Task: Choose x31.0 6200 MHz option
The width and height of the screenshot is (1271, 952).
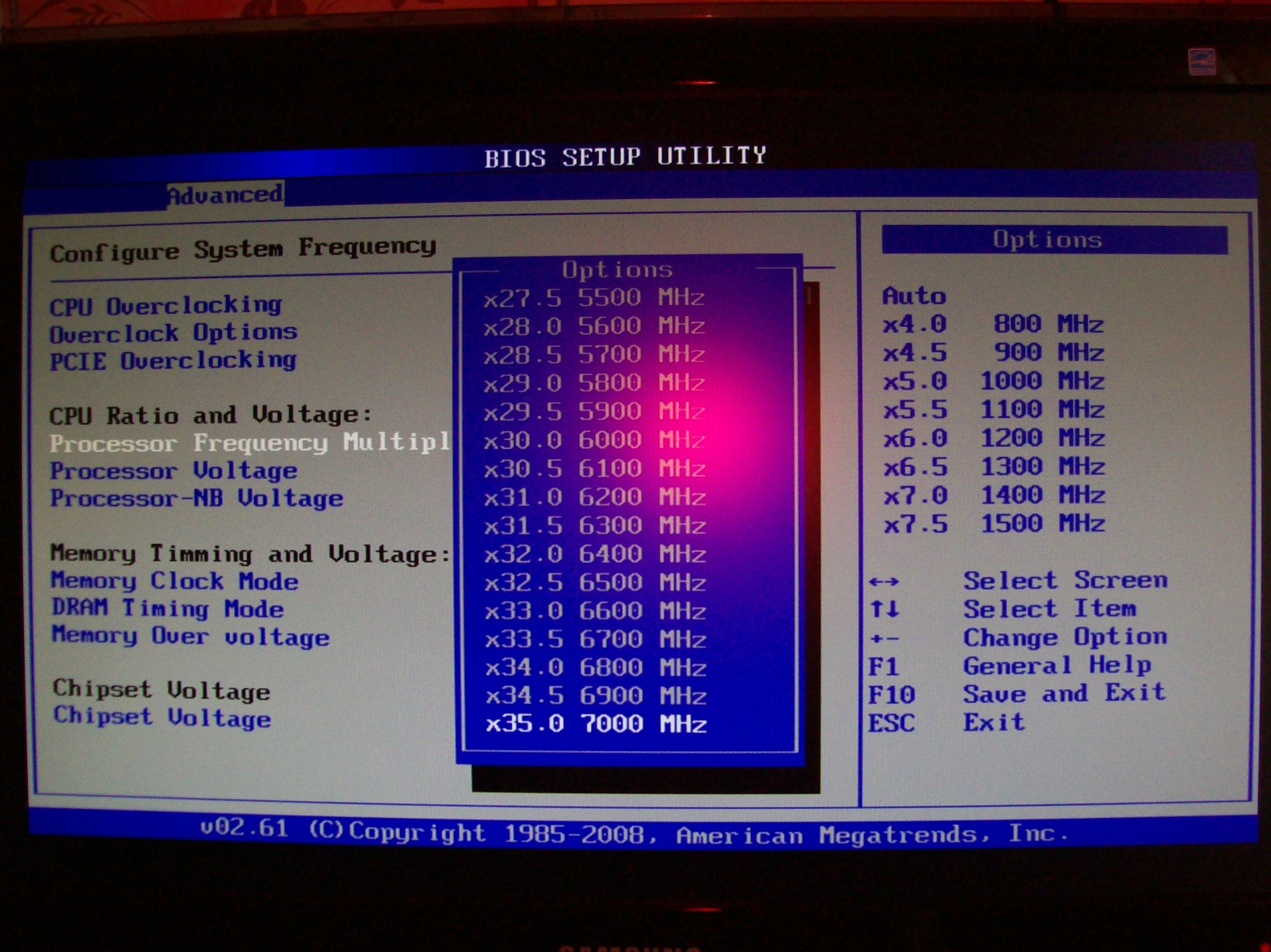Action: click(x=595, y=497)
